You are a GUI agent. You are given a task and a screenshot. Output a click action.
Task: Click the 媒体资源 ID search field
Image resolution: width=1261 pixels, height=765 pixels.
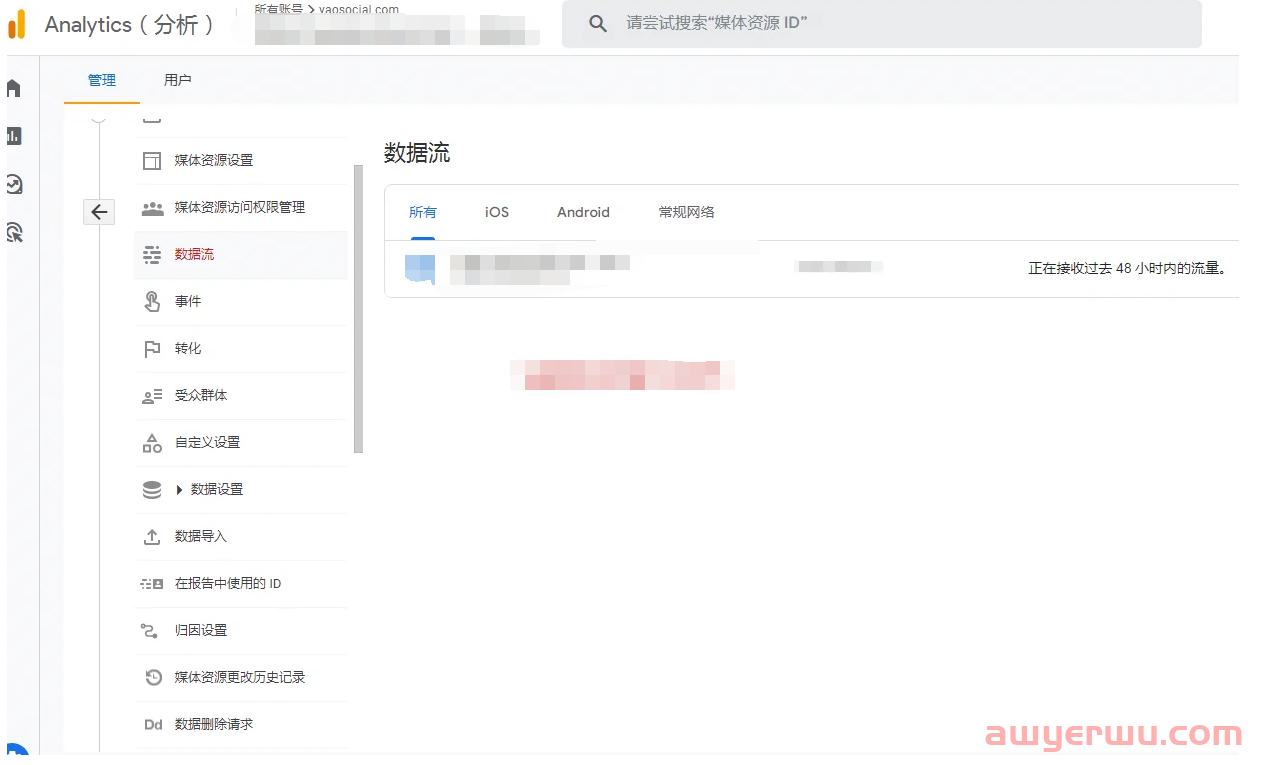pyautogui.click(x=881, y=24)
